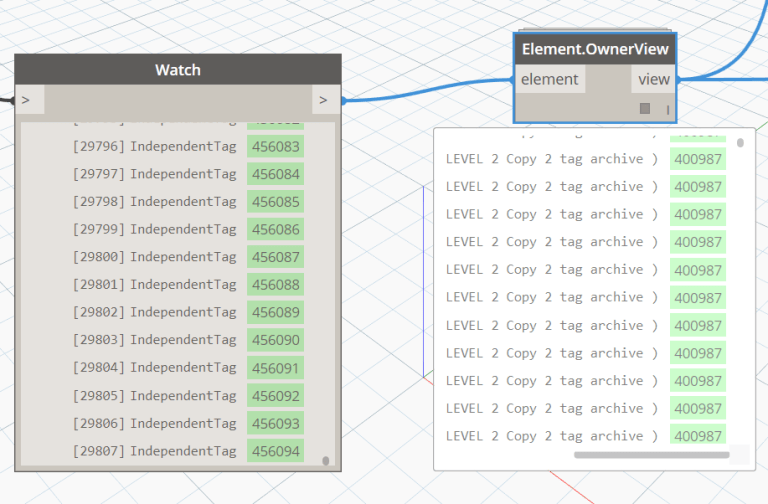Select row [29797] IndependentTag
The image size is (768, 504).
coord(188,174)
